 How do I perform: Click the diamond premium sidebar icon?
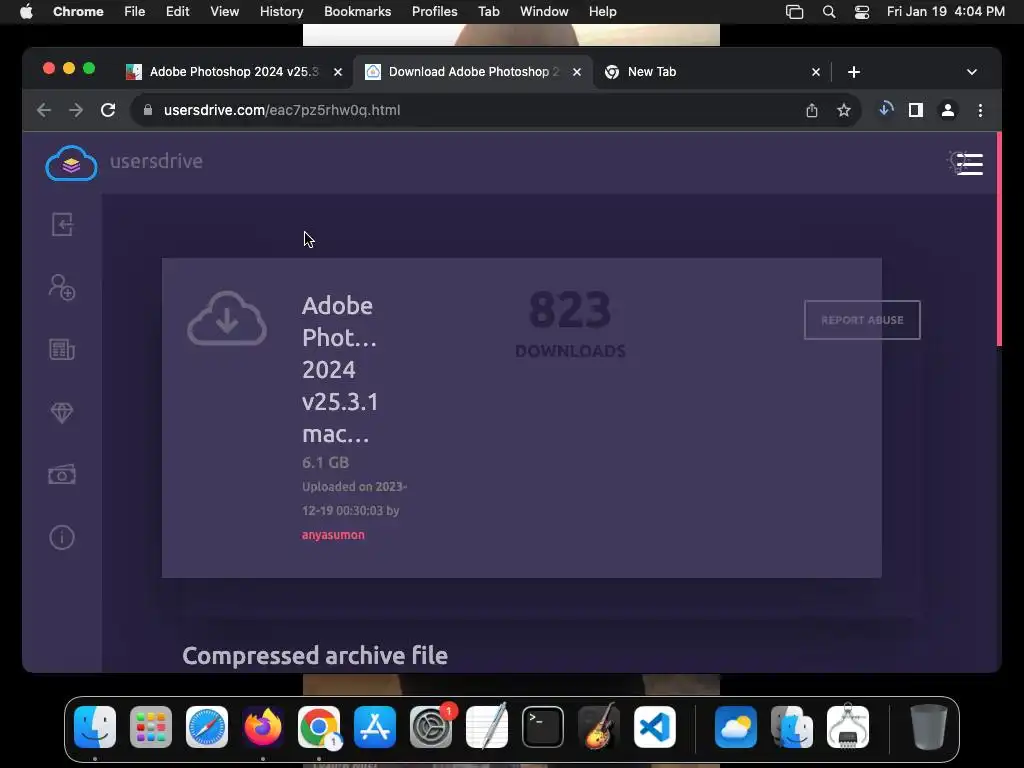[62, 412]
